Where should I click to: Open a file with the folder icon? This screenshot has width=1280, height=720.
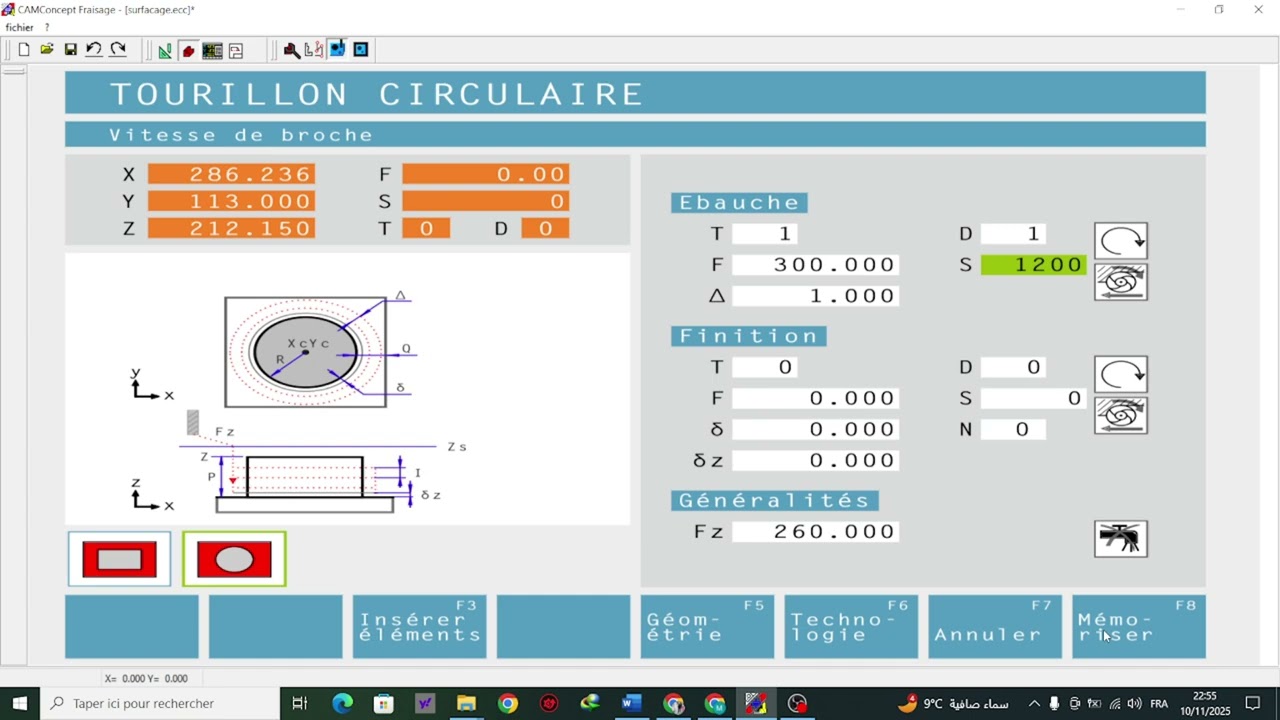coord(47,50)
